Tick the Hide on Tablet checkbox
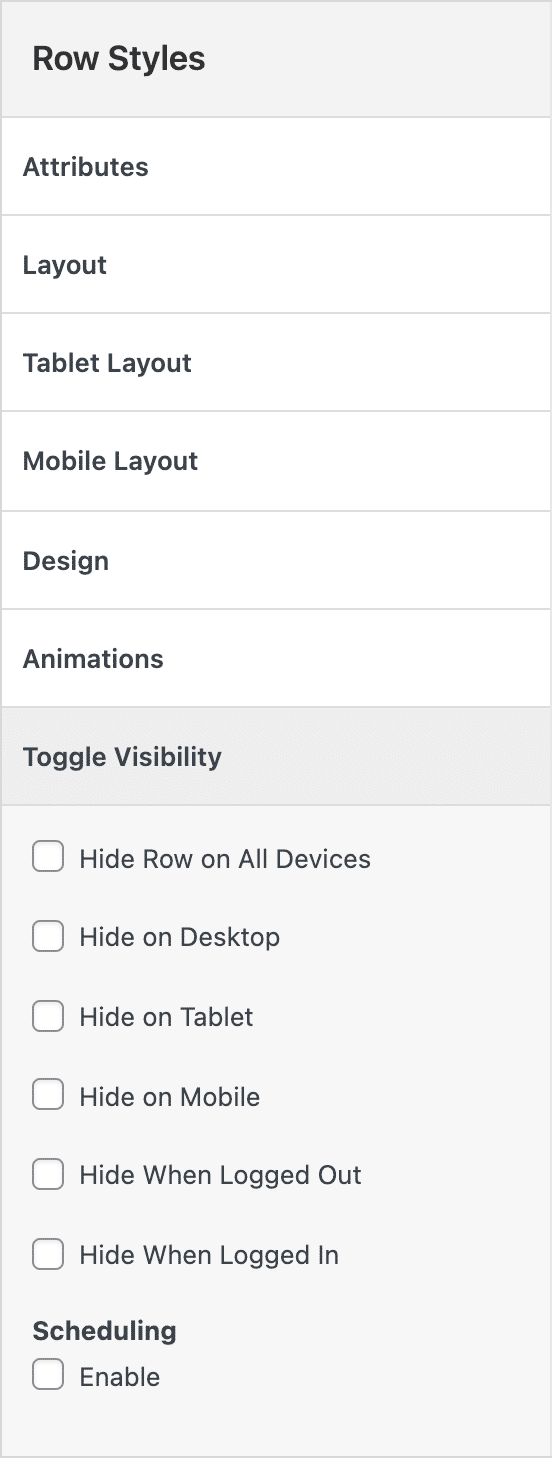The image size is (552, 1458). pos(48,1015)
